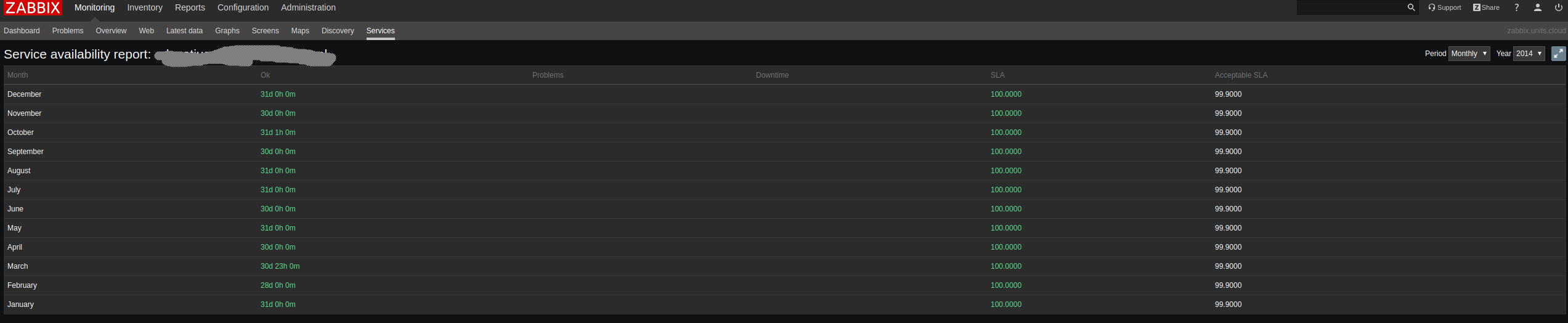Open the Dashboard tab
The image size is (1568, 323).
22,31
